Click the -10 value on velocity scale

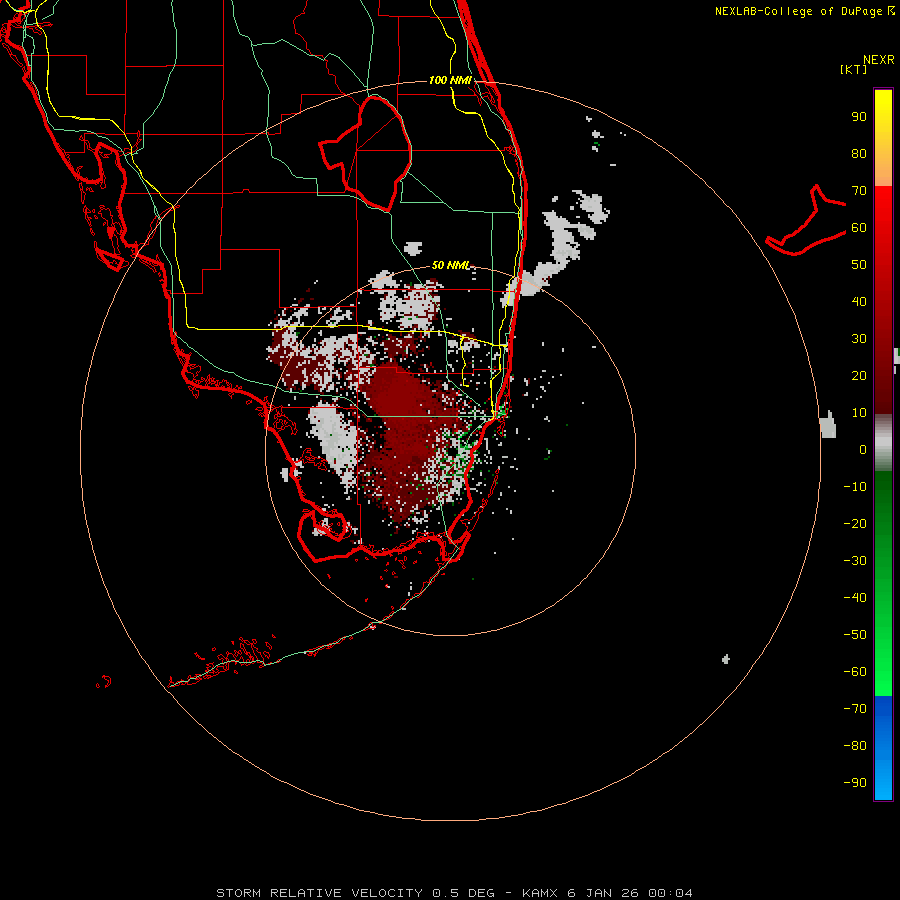[x=855, y=487]
